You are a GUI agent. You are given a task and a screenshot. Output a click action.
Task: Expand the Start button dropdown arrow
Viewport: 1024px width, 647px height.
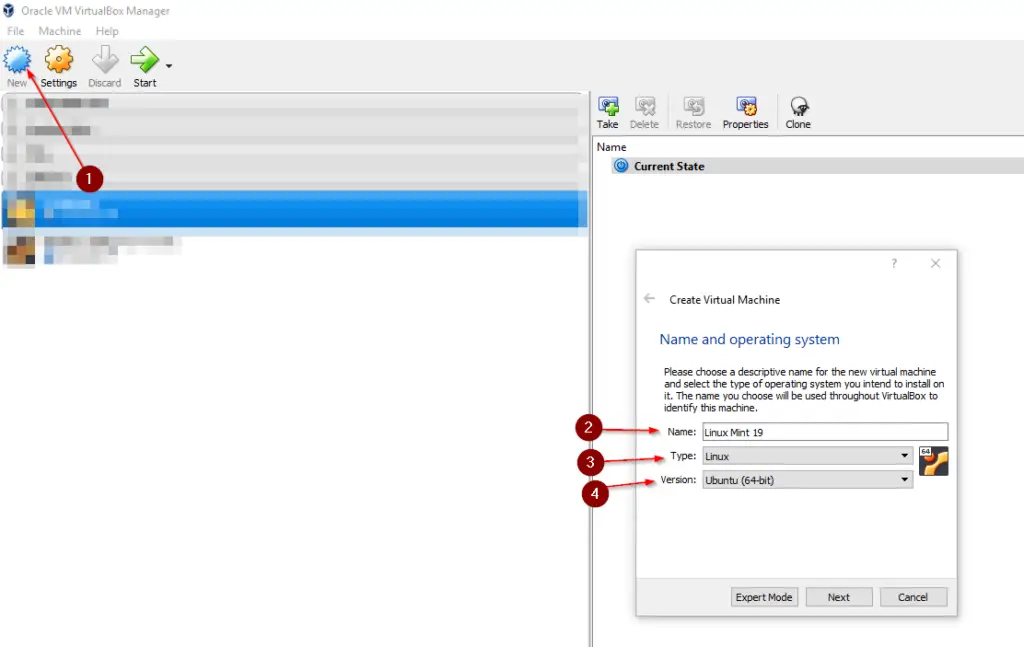click(169, 66)
